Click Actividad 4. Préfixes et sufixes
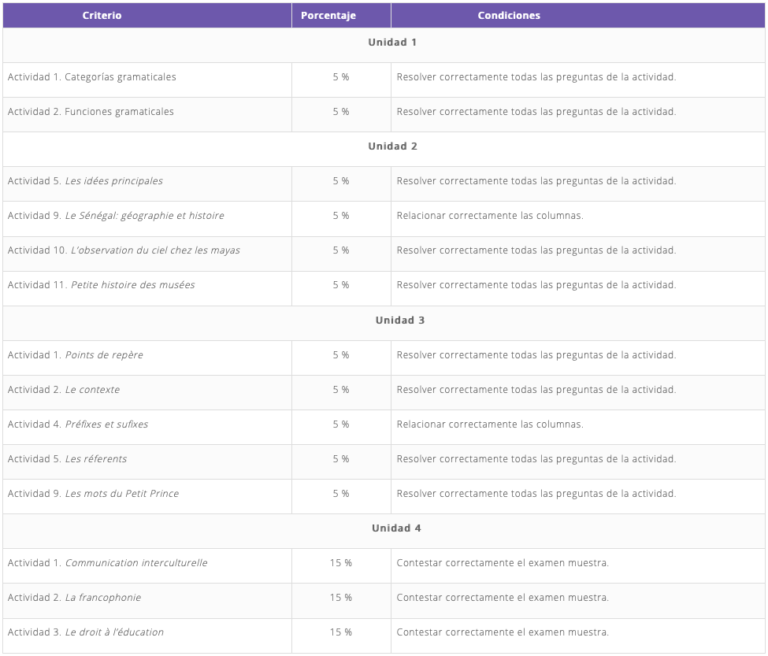 click(78, 425)
